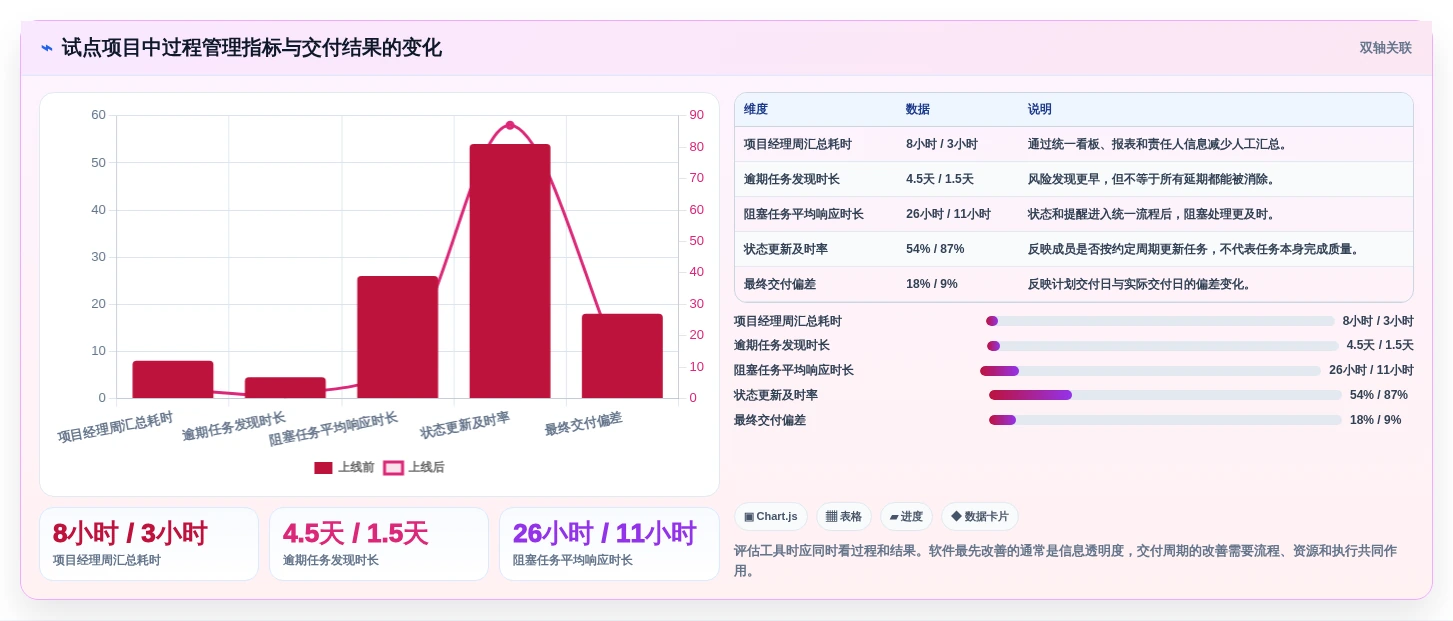Click the 维度 column header
The image size is (1453, 621).
[756, 109]
